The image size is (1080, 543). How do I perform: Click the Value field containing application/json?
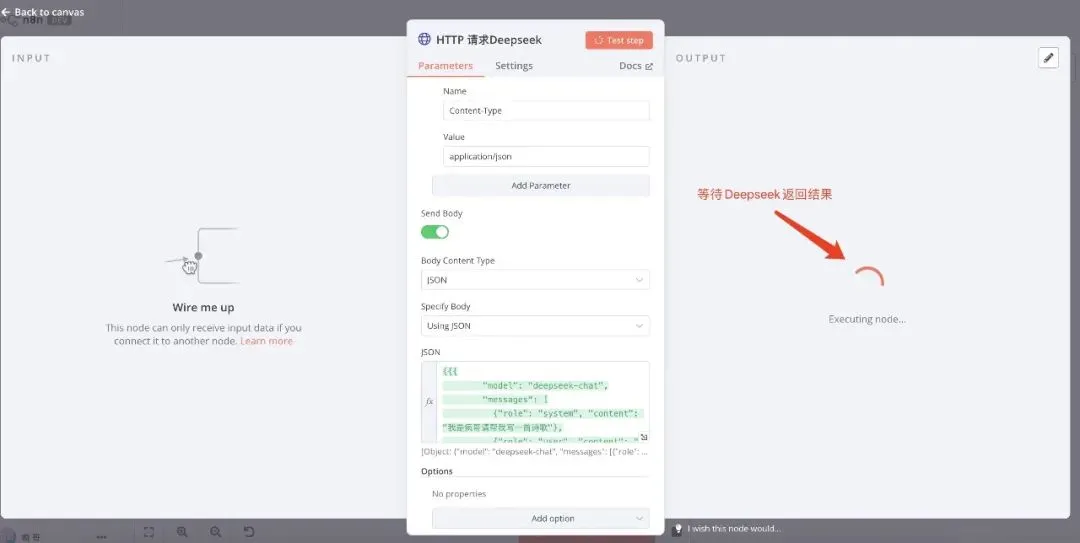point(546,156)
